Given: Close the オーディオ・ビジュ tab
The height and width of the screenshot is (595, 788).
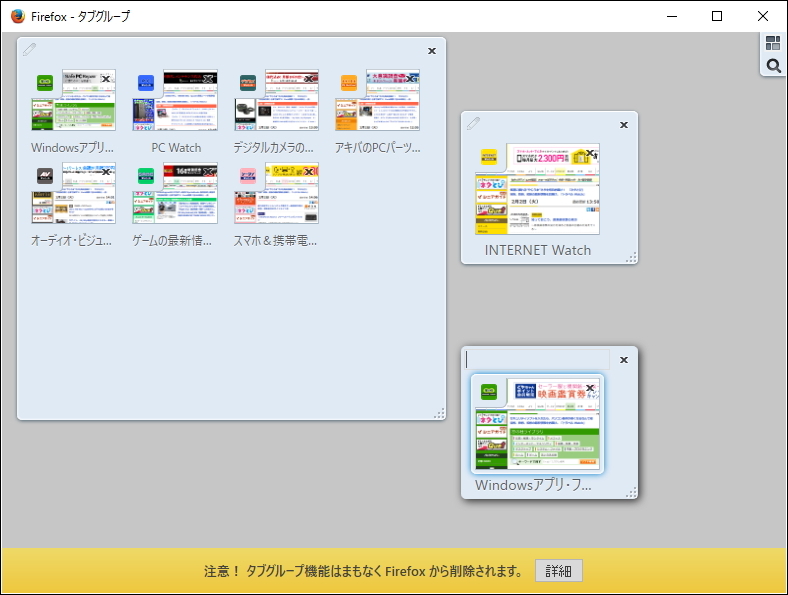Looking at the screenshot, I should pyautogui.click(x=106, y=171).
